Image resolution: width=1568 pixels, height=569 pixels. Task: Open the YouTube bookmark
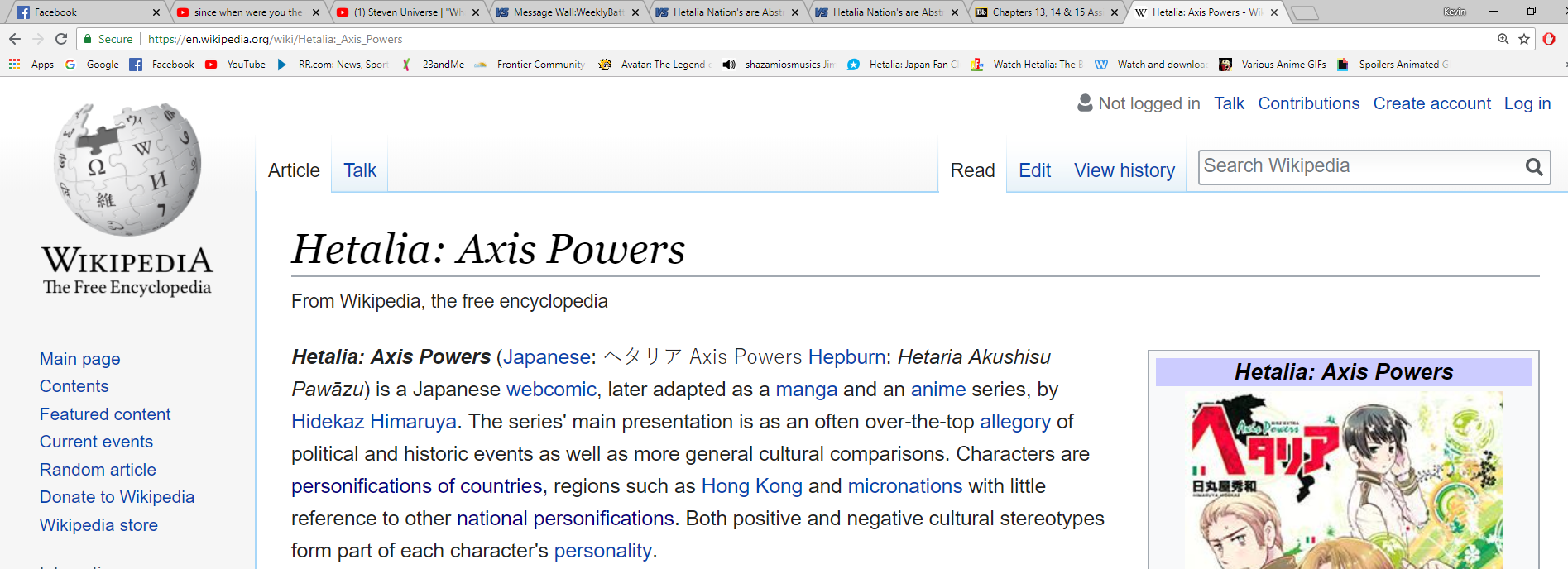coord(236,65)
